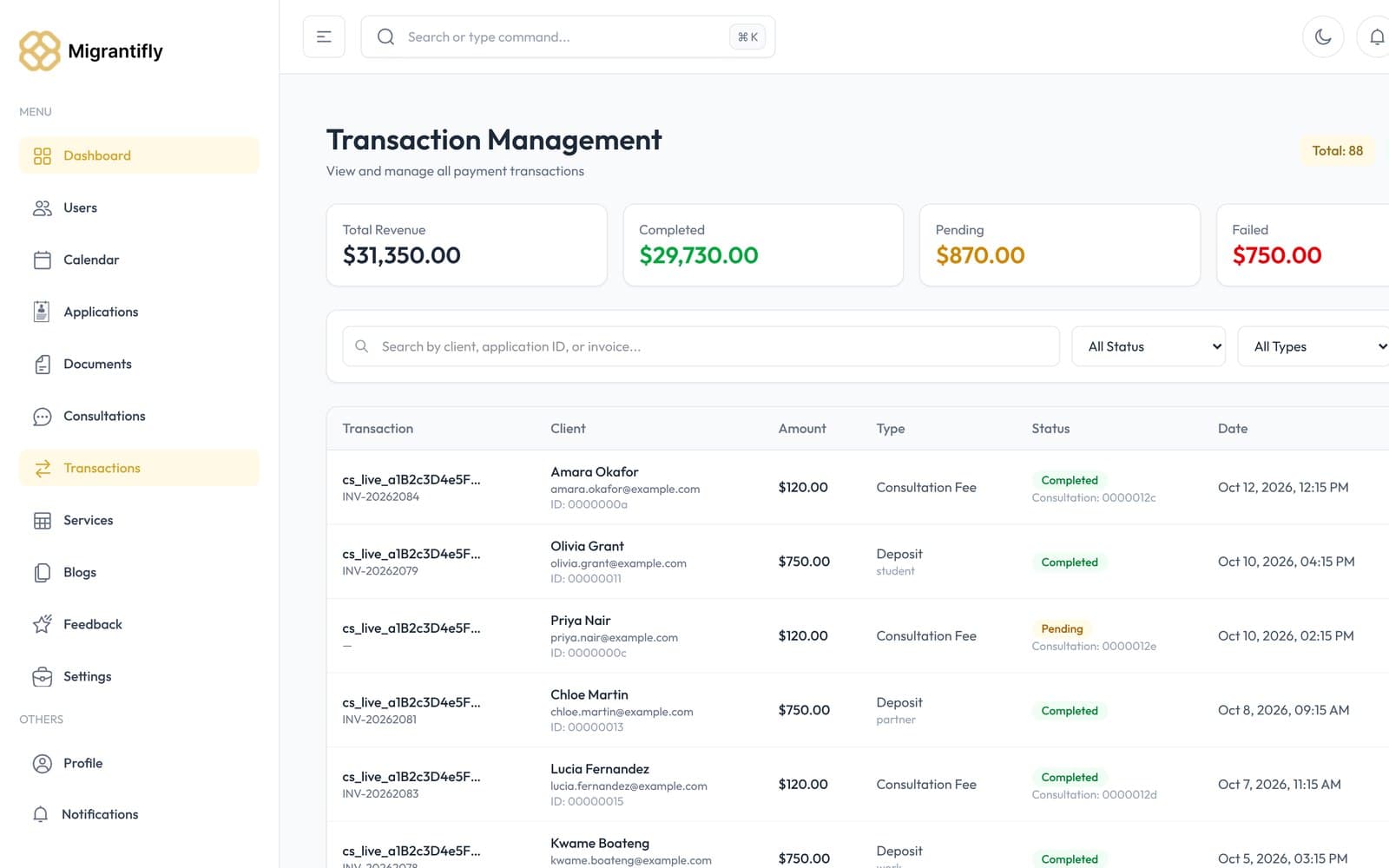Click the Amount column header
1389x868 pixels.
tap(802, 428)
